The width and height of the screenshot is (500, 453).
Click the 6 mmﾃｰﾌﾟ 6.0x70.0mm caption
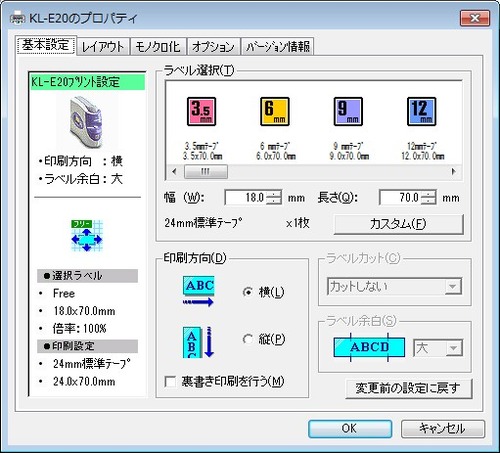[276, 151]
